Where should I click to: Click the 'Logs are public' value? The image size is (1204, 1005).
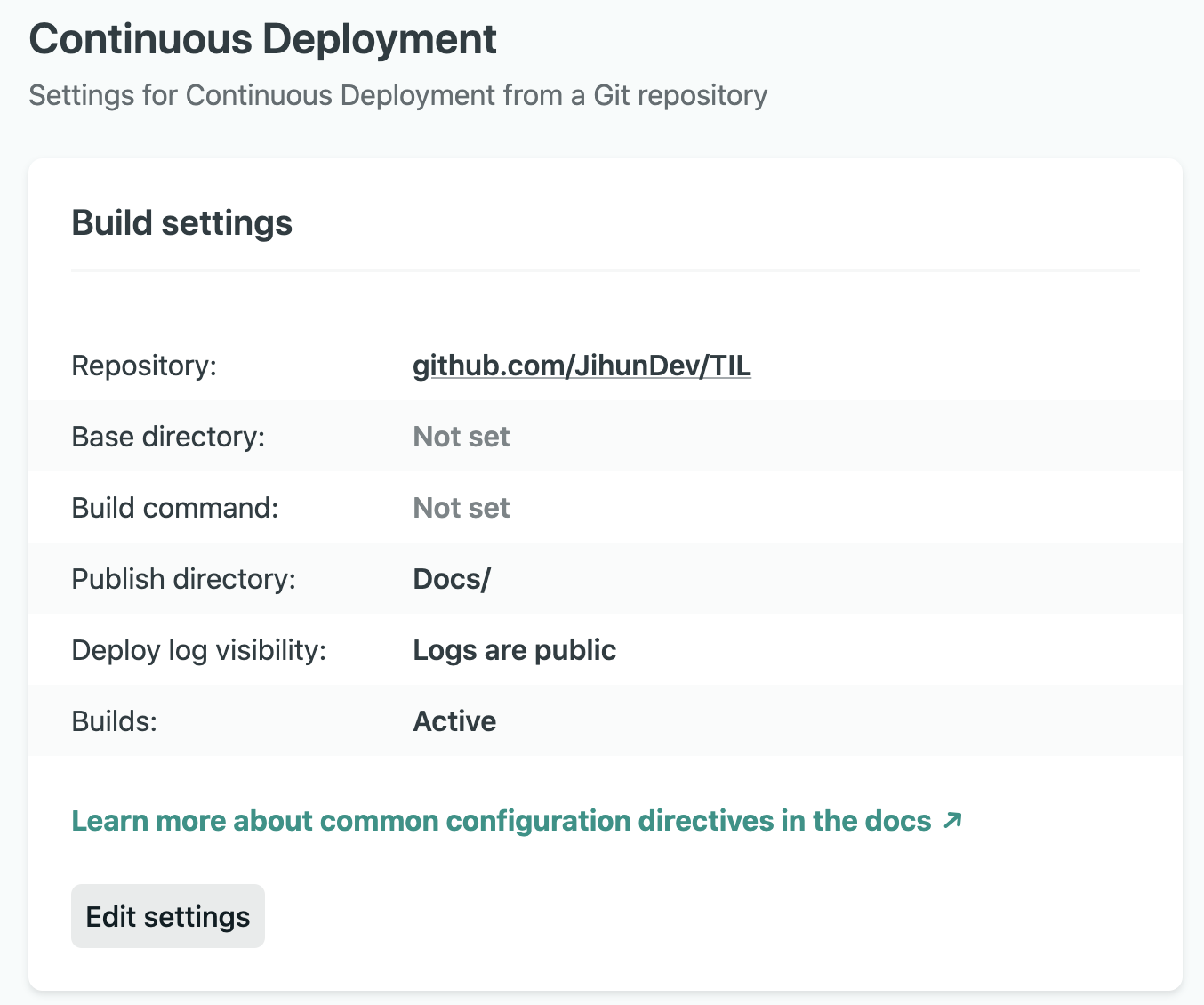(x=514, y=650)
